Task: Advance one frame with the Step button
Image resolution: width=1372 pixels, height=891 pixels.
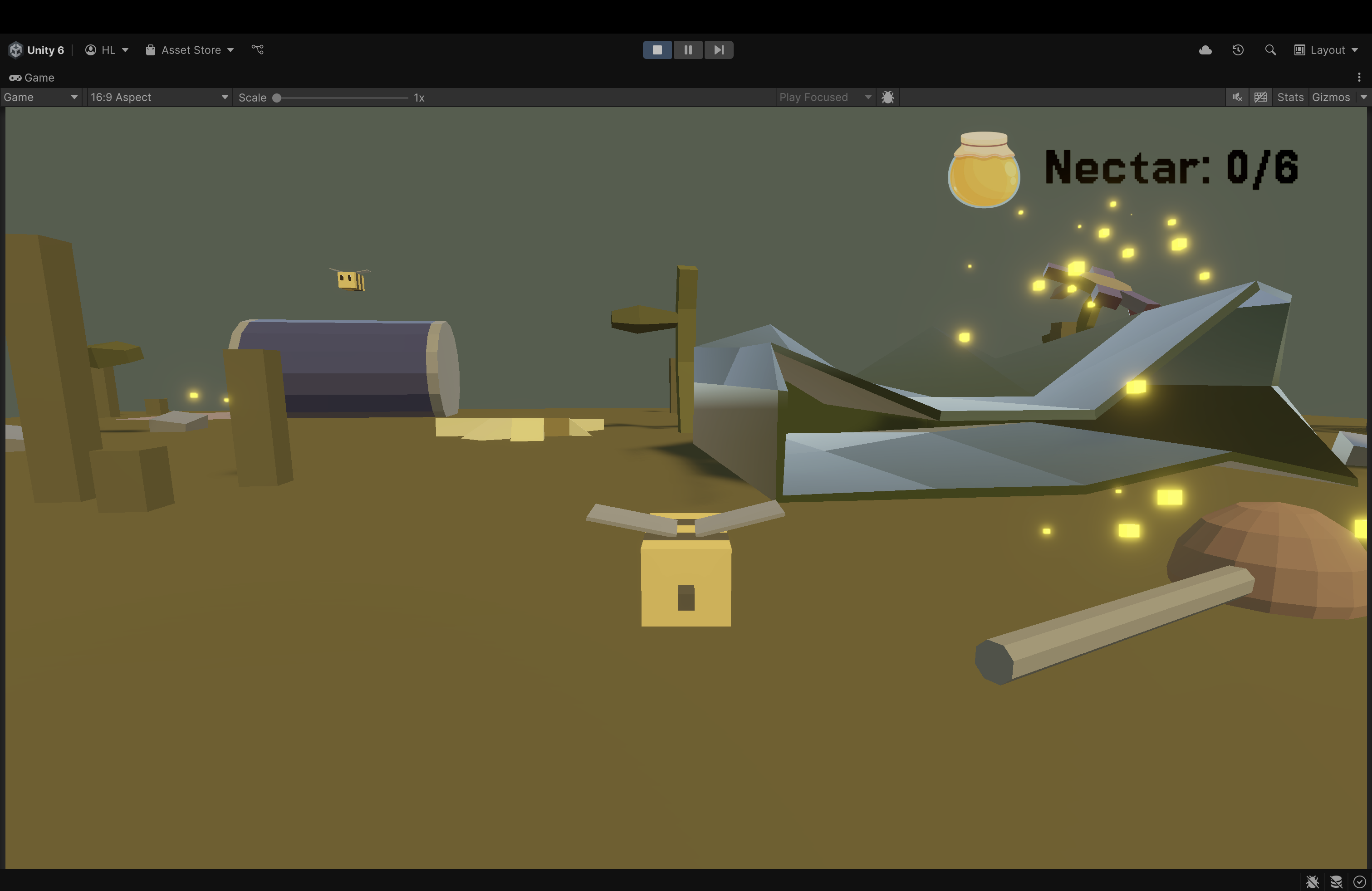Action: pyautogui.click(x=718, y=50)
